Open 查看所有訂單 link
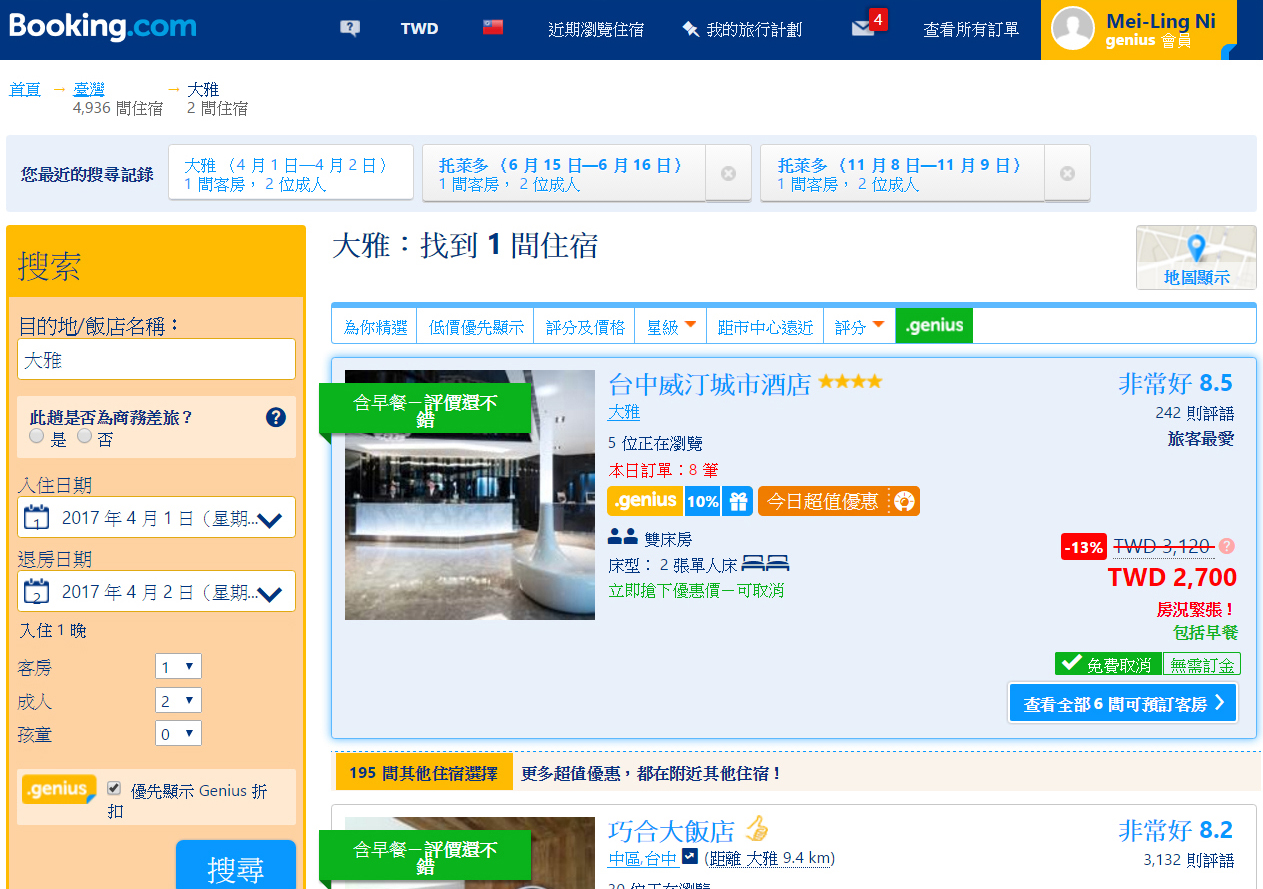 [x=971, y=29]
